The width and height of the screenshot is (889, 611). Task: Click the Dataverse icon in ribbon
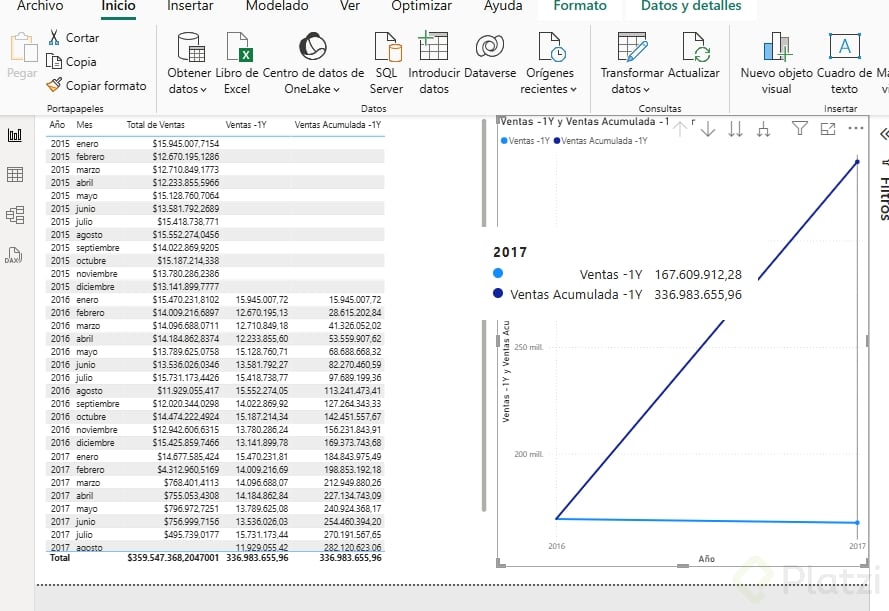[489, 48]
